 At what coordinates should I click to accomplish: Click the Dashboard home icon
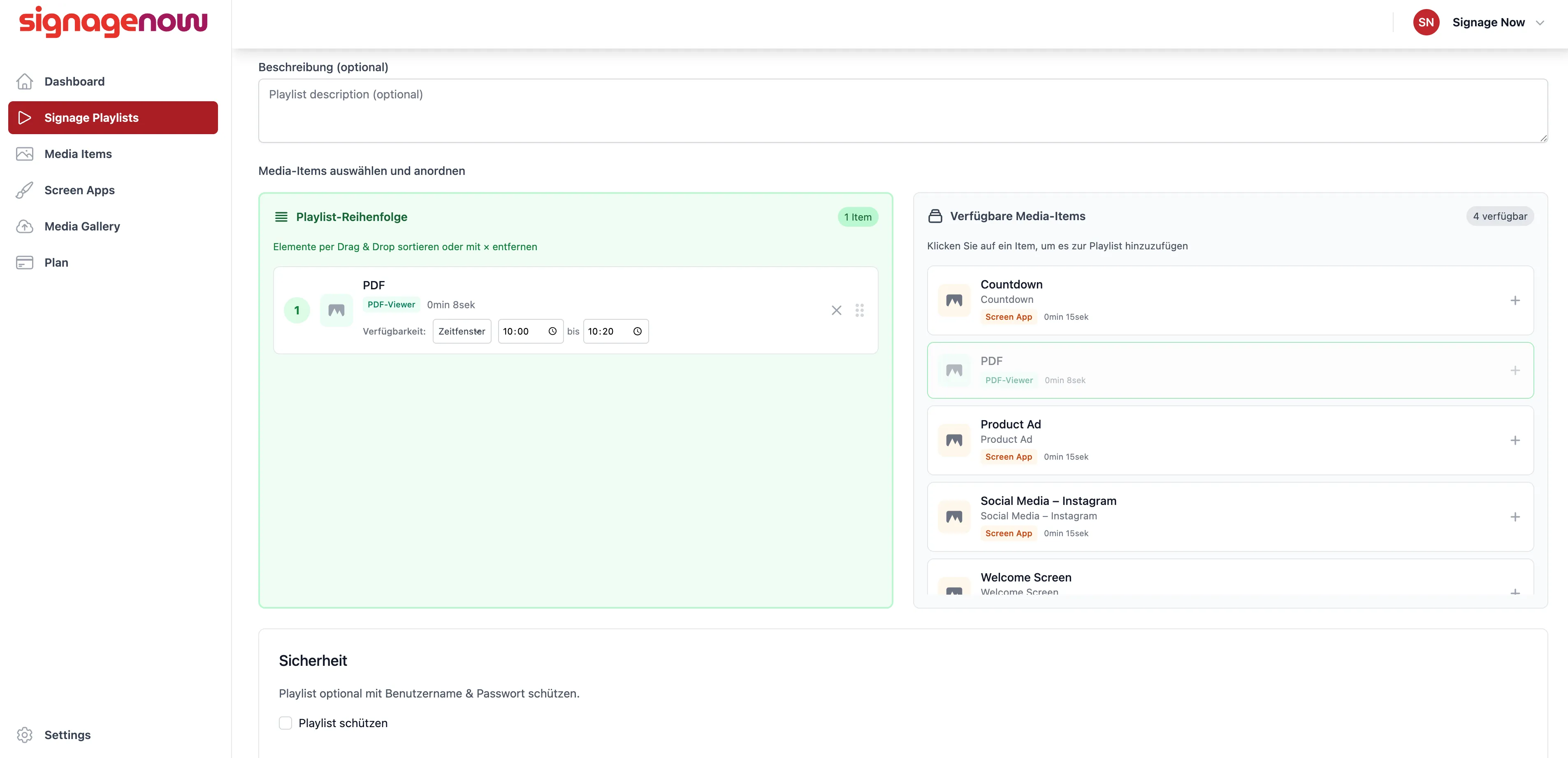[24, 81]
